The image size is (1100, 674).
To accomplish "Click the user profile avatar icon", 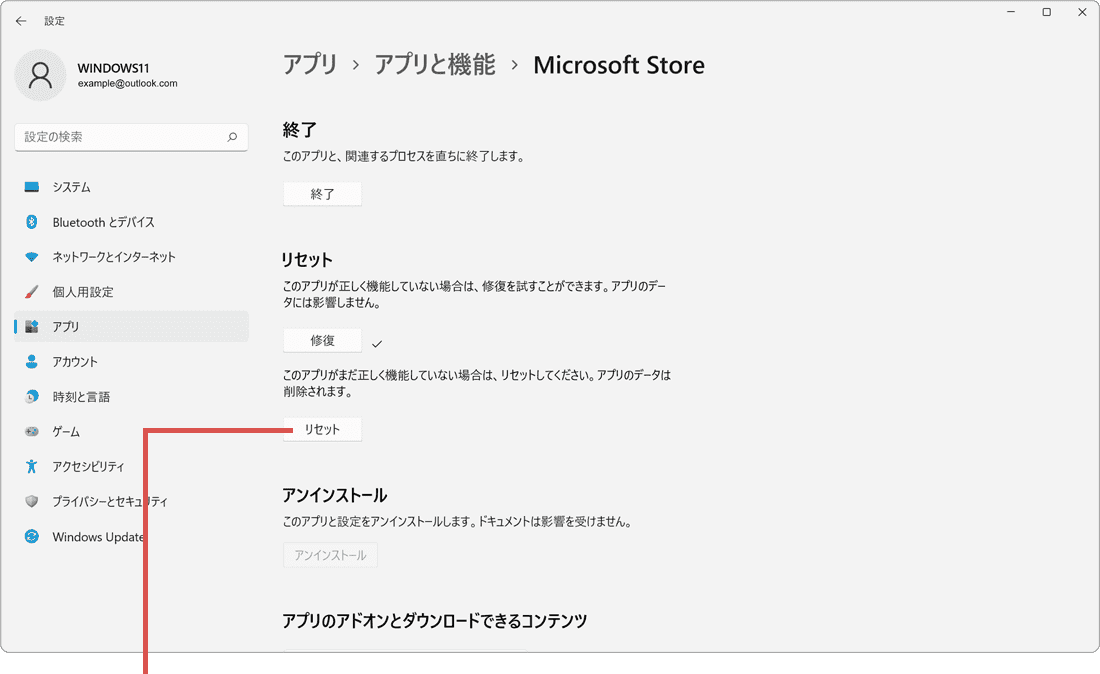I will [x=41, y=75].
